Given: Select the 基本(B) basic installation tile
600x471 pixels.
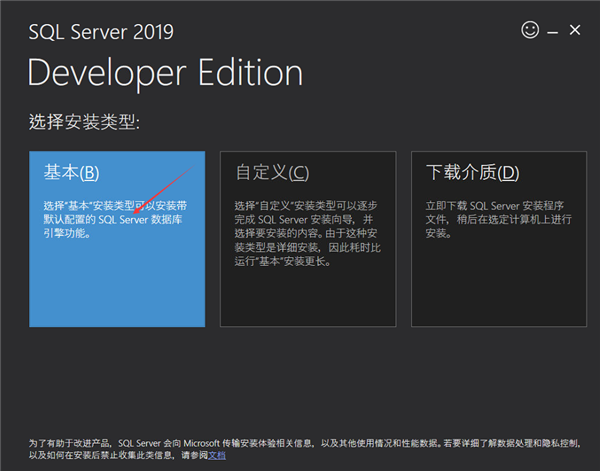Looking at the screenshot, I should (117, 239).
